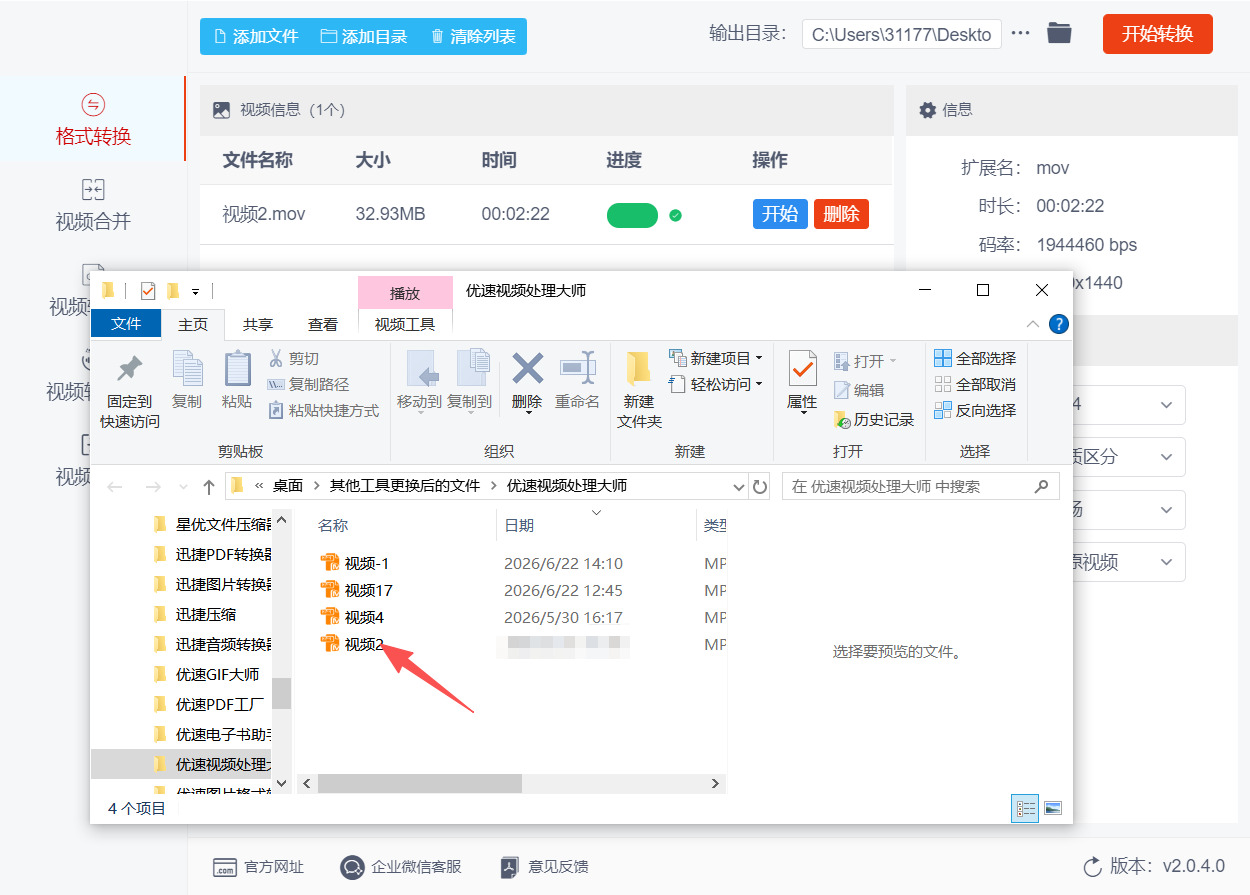Viewport: 1250px width, 895px height.
Task: Open the output directory folder icon
Action: pos(1059,33)
